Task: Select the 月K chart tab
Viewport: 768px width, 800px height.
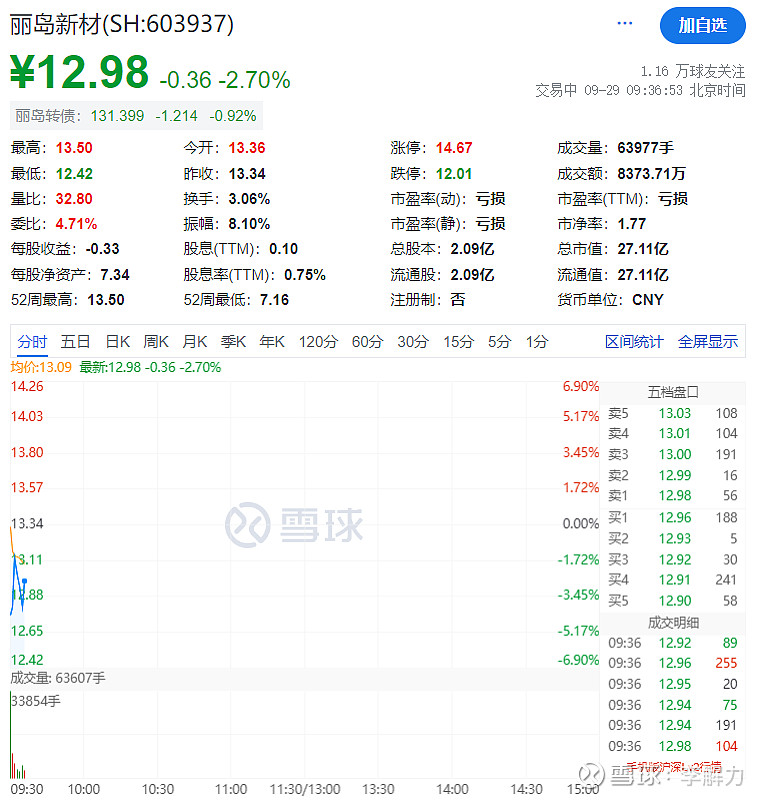Action: pos(194,342)
